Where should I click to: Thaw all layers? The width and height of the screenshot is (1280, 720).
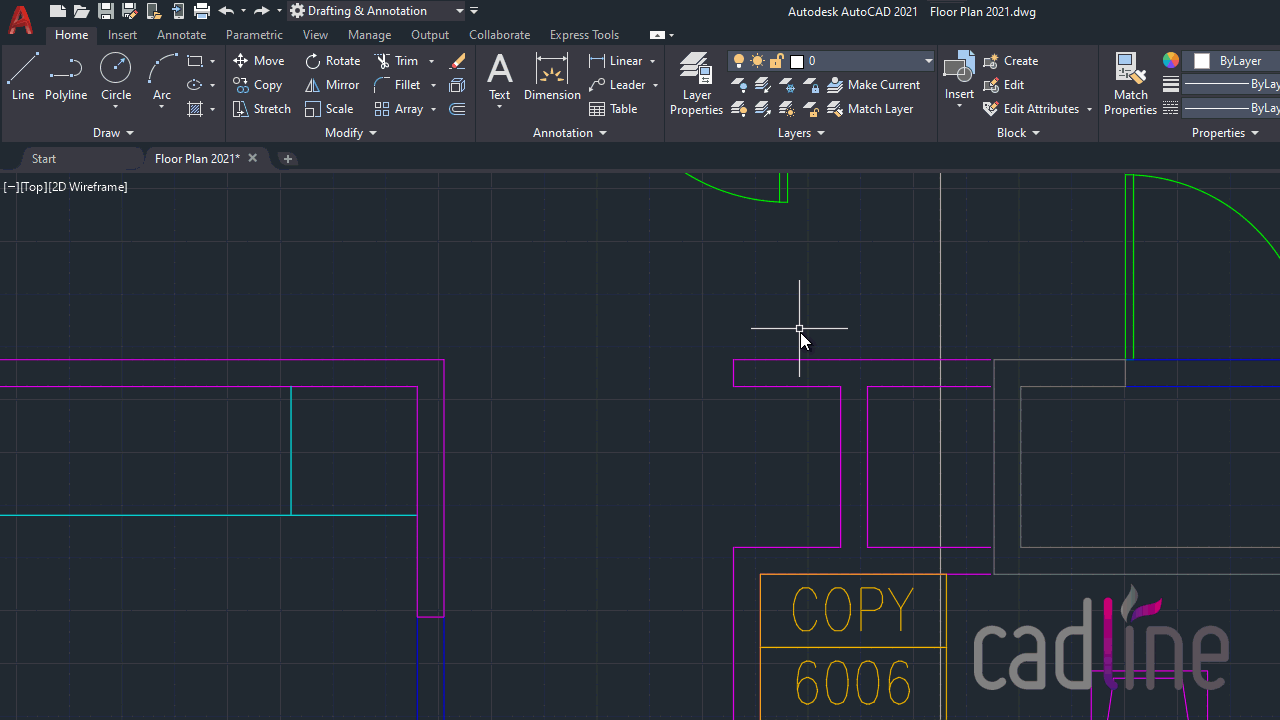(787, 109)
